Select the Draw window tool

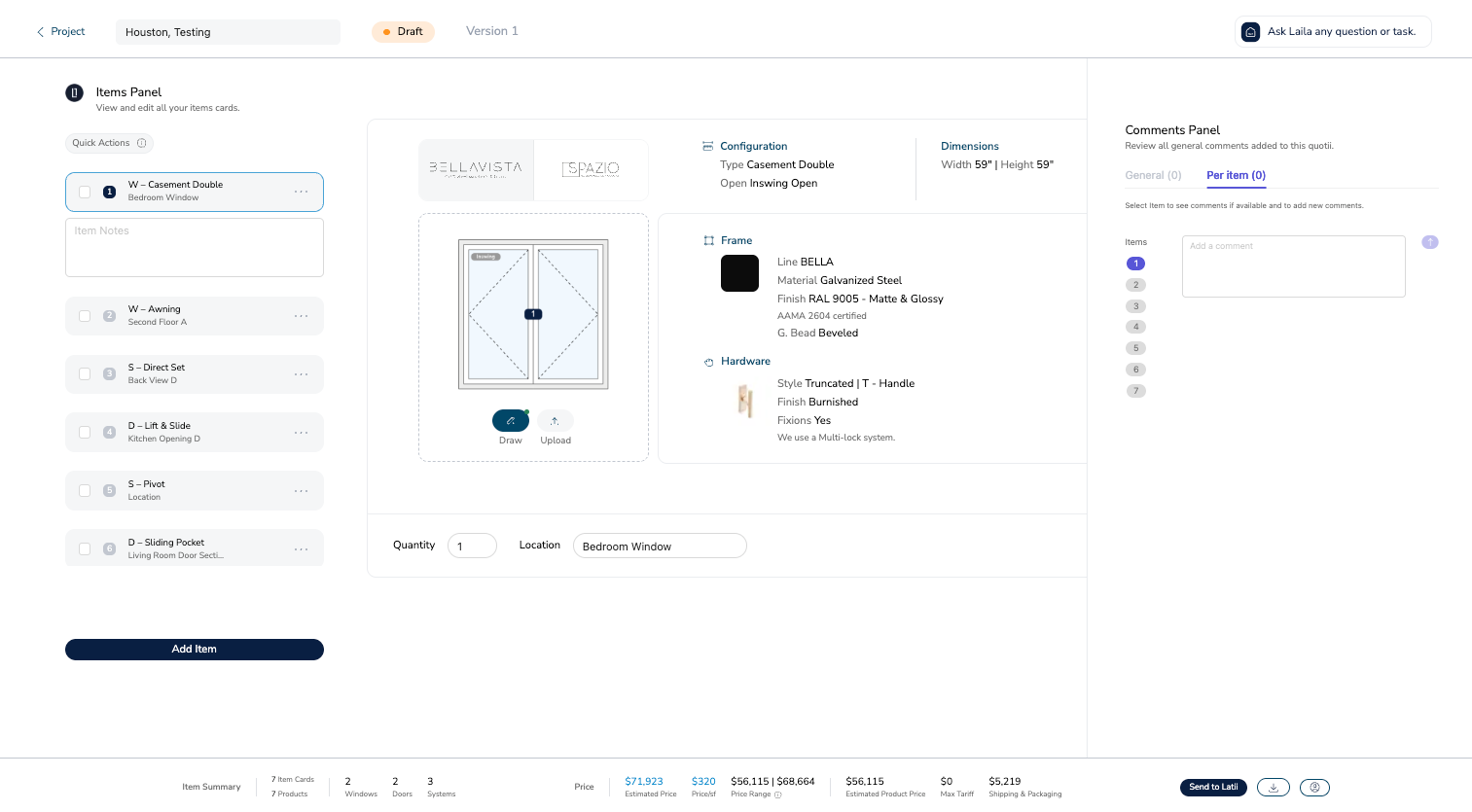click(510, 421)
